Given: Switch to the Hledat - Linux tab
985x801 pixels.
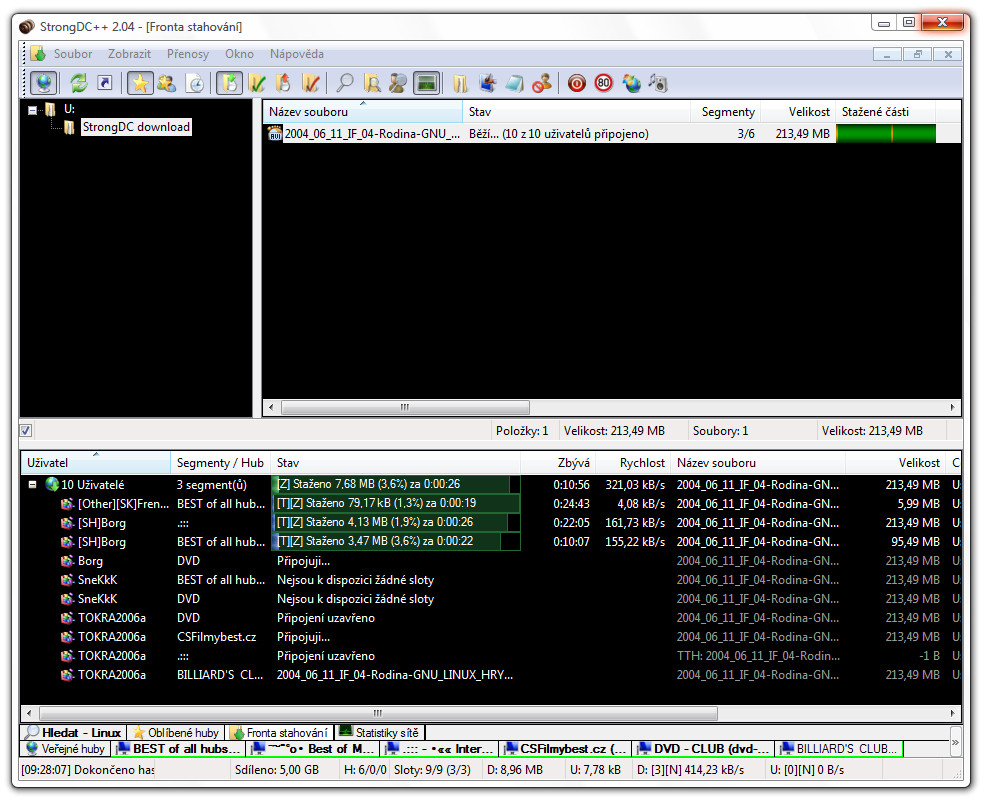Looking at the screenshot, I should coord(73,733).
